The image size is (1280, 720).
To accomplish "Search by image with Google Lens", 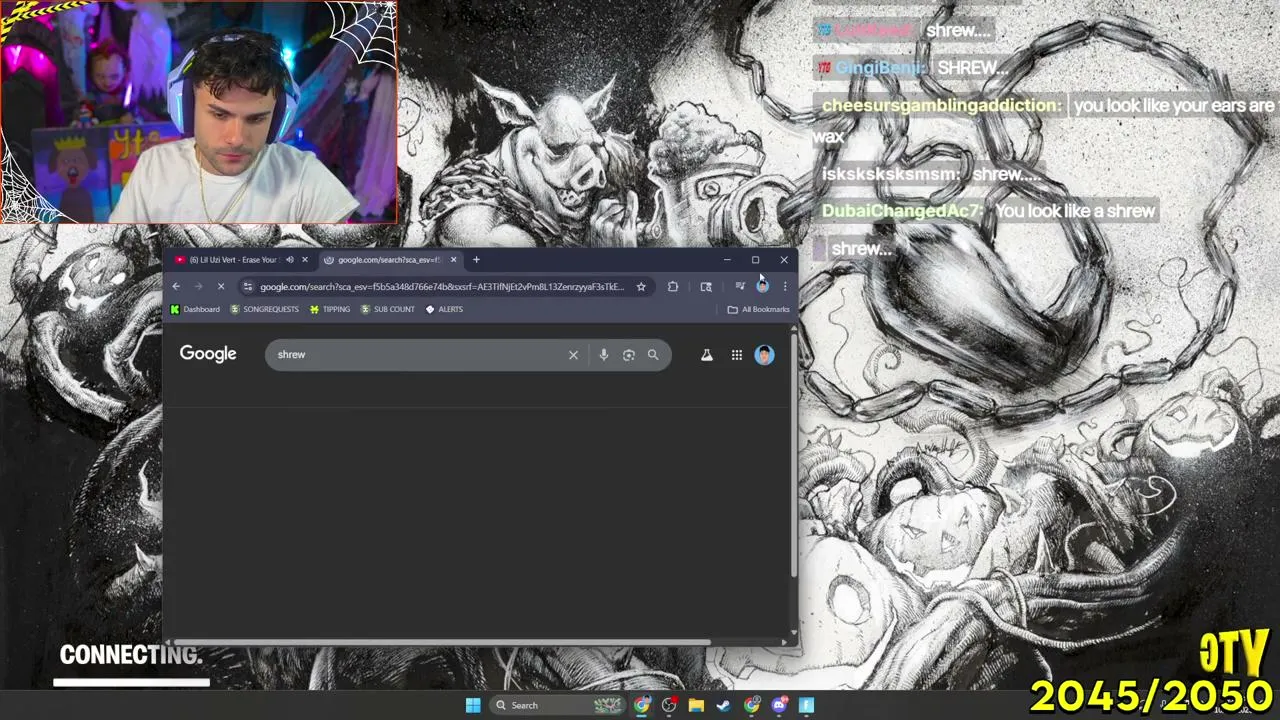I will pos(628,355).
